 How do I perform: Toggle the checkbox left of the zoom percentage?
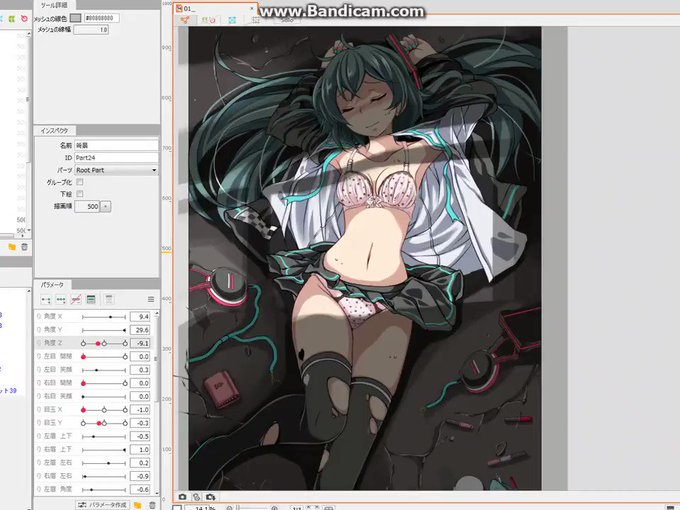(177, 507)
